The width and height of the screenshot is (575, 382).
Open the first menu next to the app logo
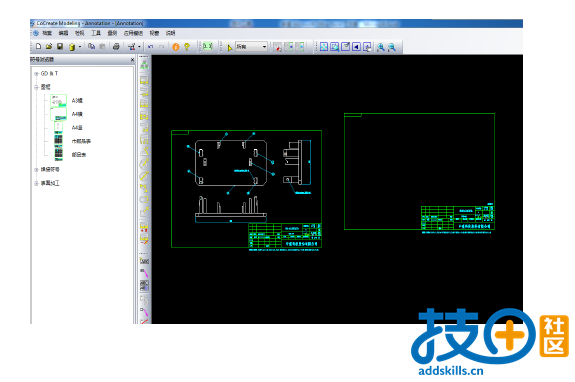(x=47, y=33)
